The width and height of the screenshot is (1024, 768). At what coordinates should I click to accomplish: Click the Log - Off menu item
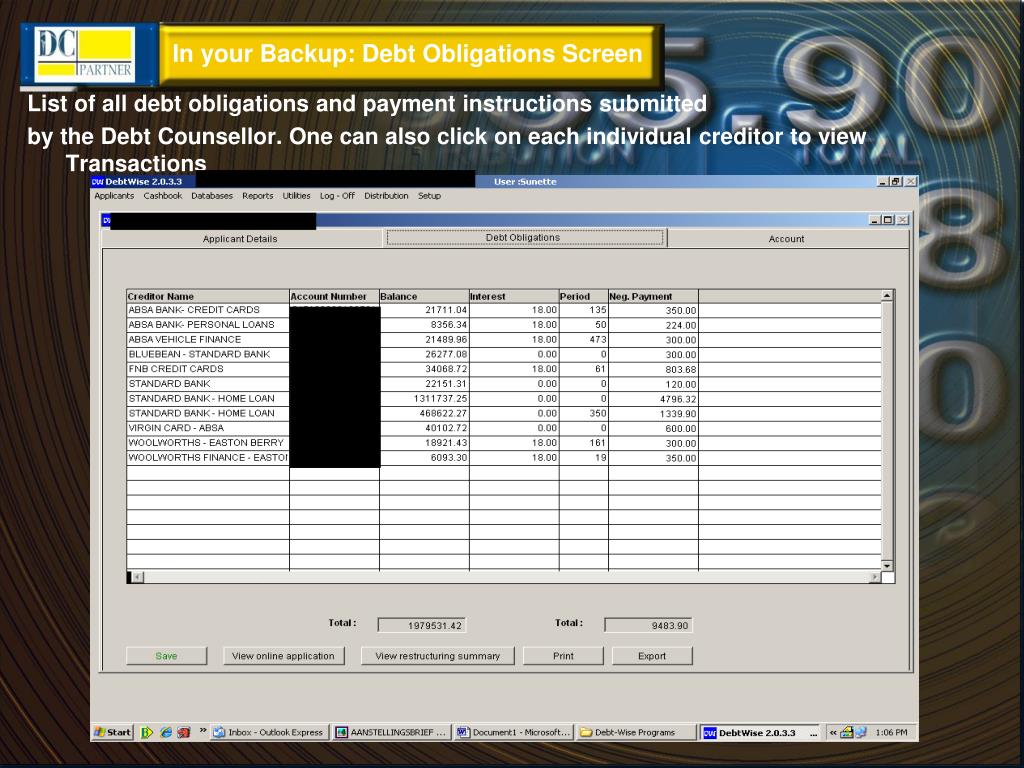(x=337, y=196)
